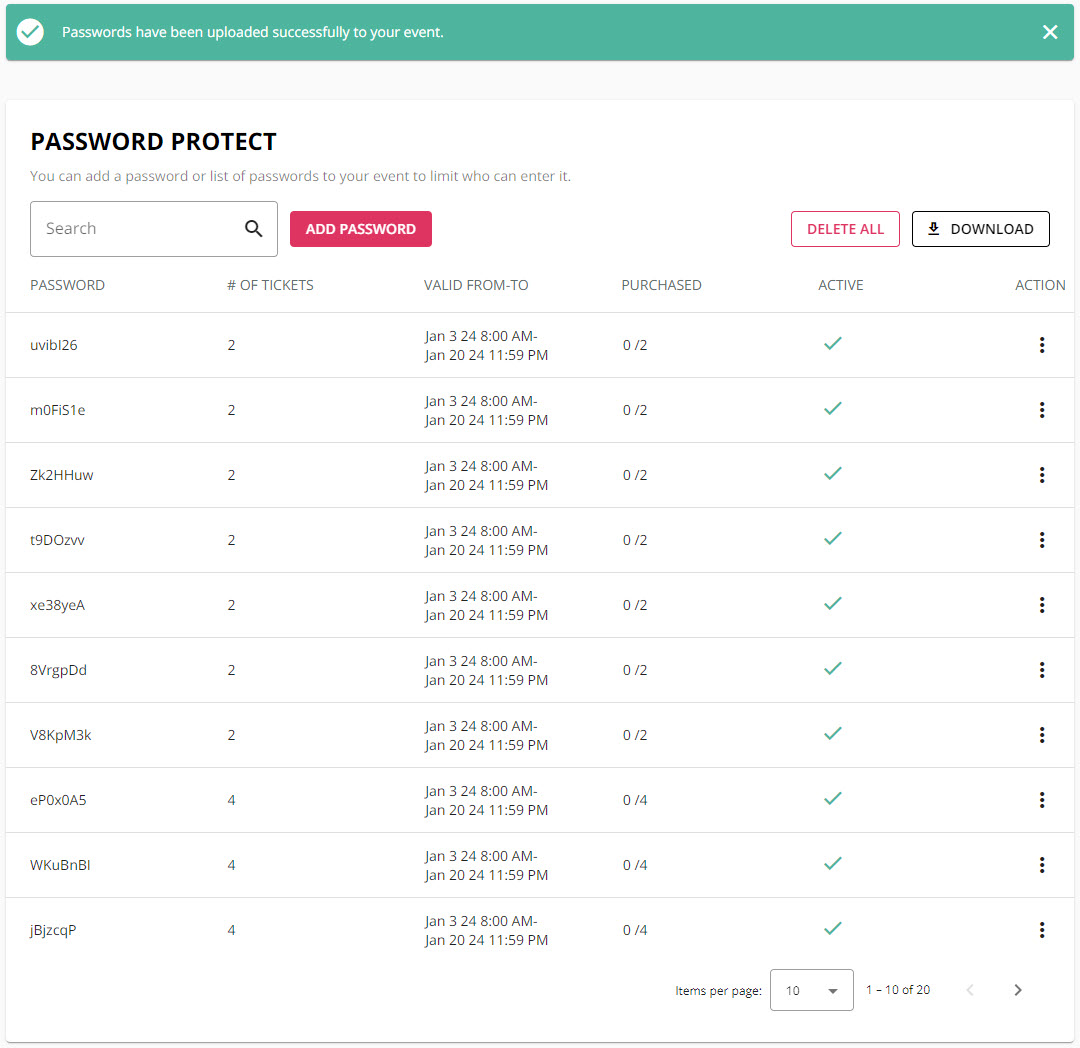Open action menu for password jBjzcqP
The height and width of the screenshot is (1048, 1080).
click(x=1041, y=930)
